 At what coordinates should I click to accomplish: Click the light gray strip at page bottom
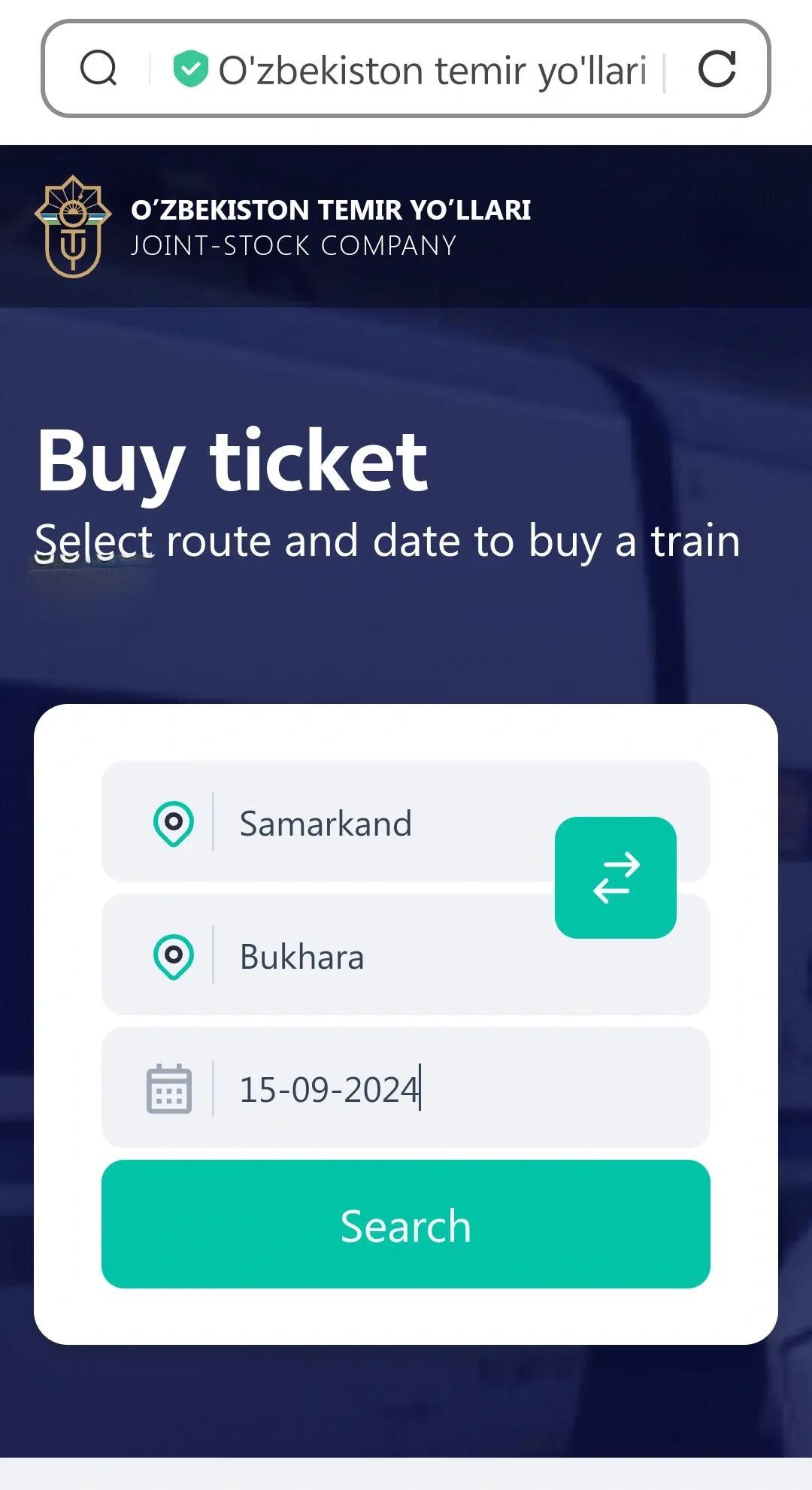point(406,1474)
